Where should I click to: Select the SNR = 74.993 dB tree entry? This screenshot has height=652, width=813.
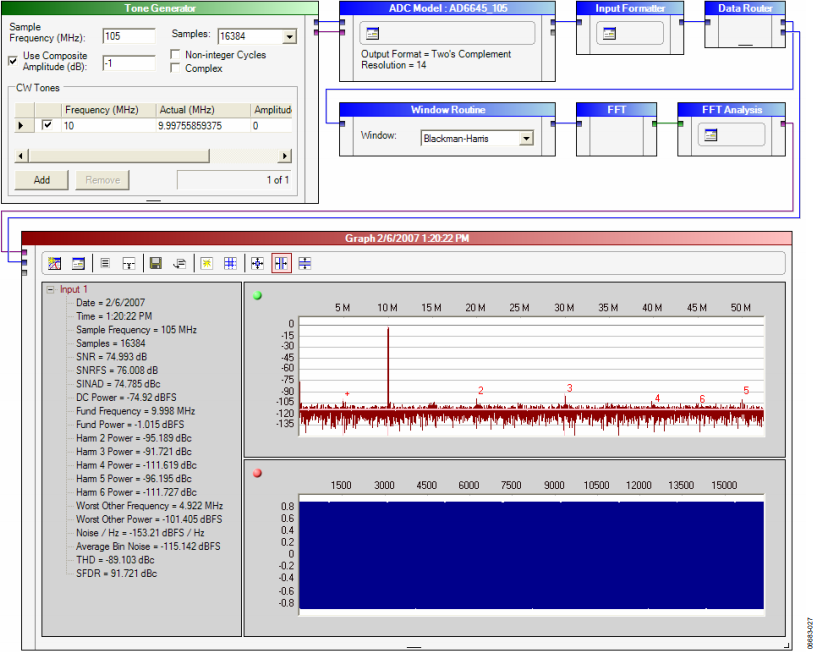[111, 357]
